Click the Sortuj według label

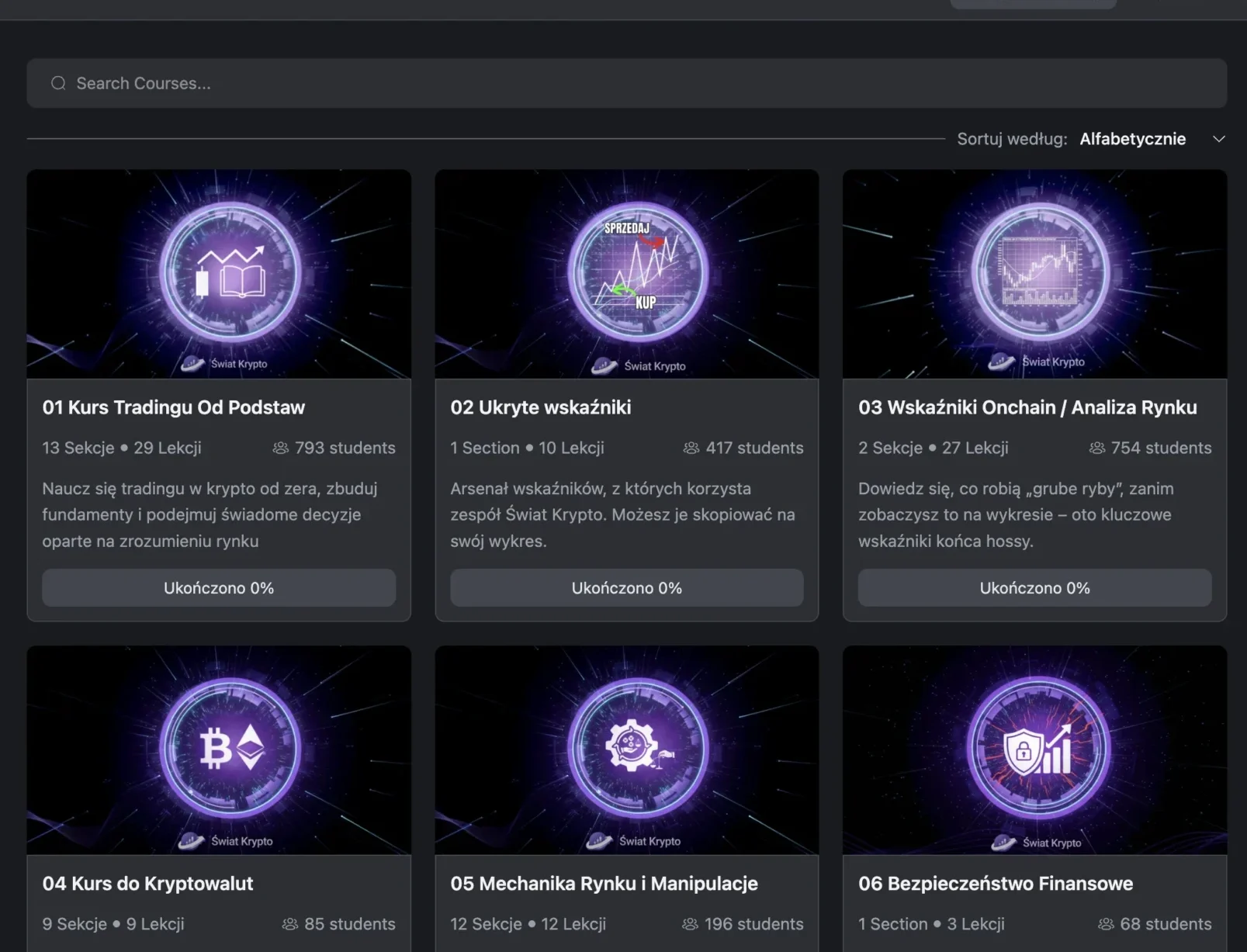(x=1012, y=139)
